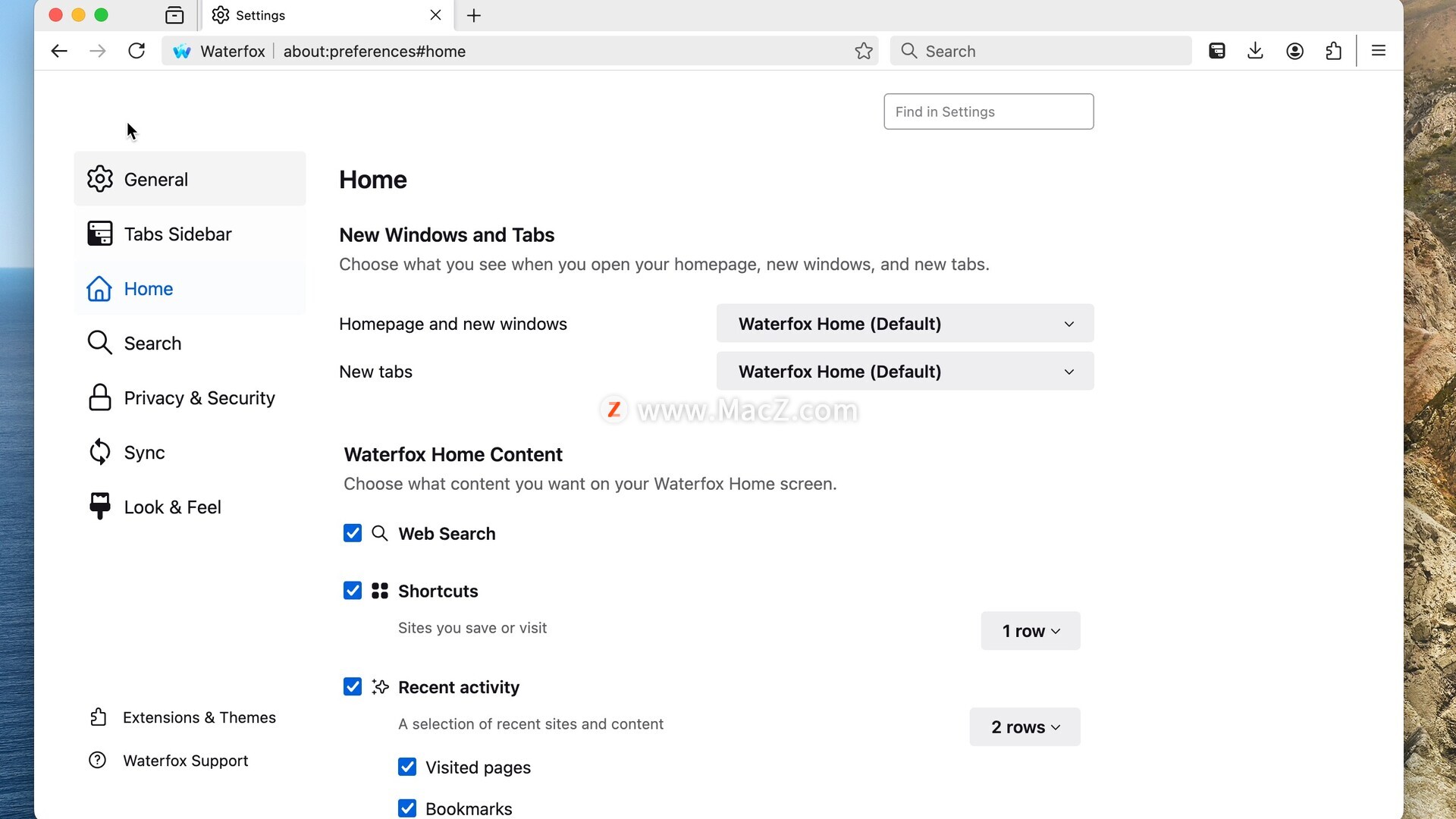Click the list all tabs icon
This screenshot has height=819, width=1456.
174,15
